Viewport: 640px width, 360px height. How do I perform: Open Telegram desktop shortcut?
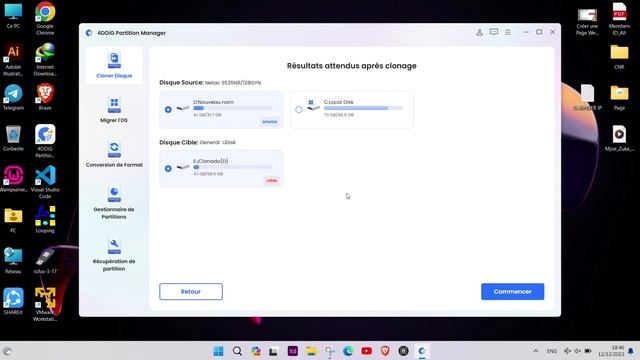click(x=13, y=97)
